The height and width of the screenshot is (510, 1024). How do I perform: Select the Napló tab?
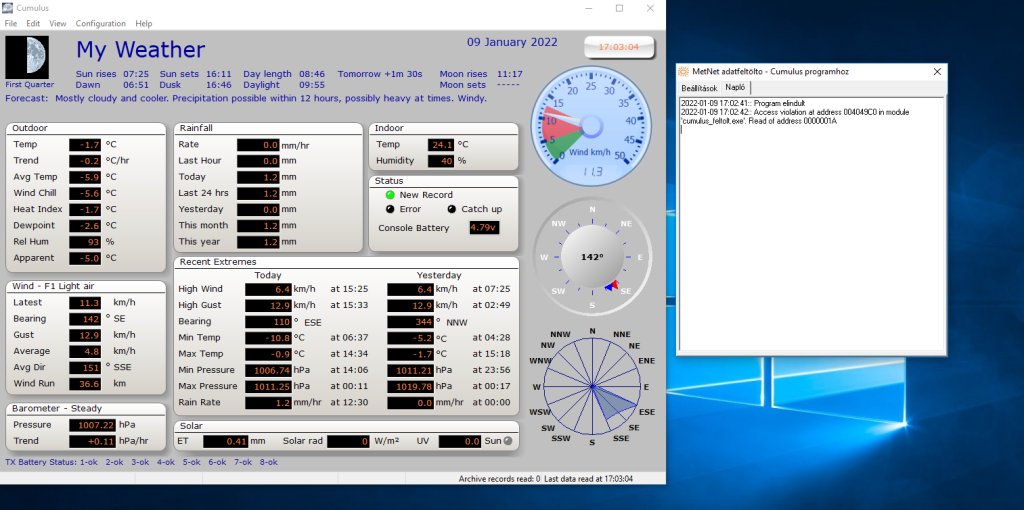pos(735,88)
